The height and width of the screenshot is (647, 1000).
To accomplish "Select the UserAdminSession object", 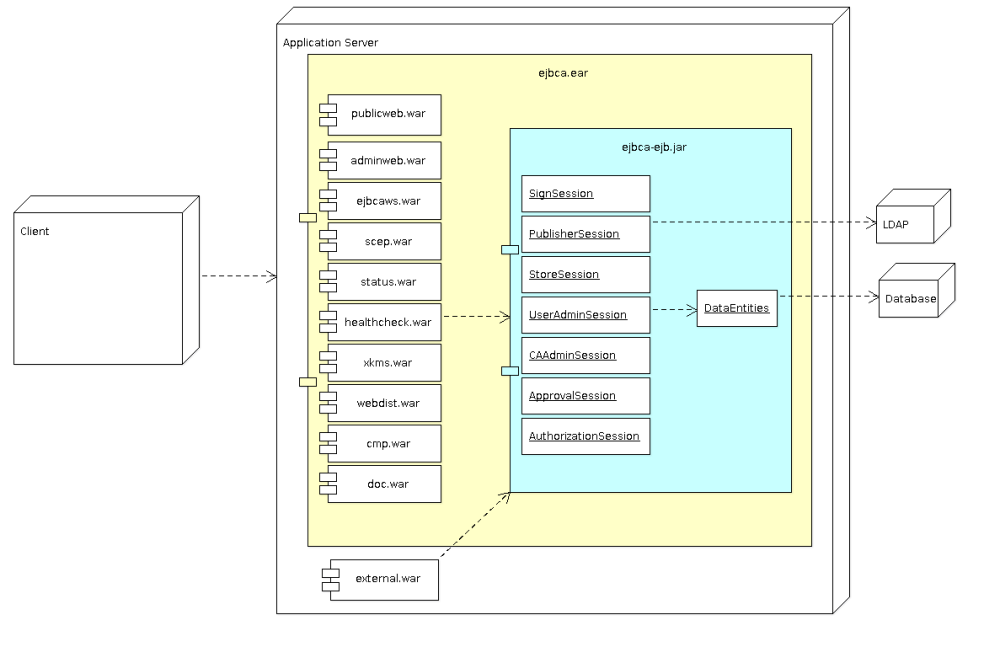I will tap(585, 315).
